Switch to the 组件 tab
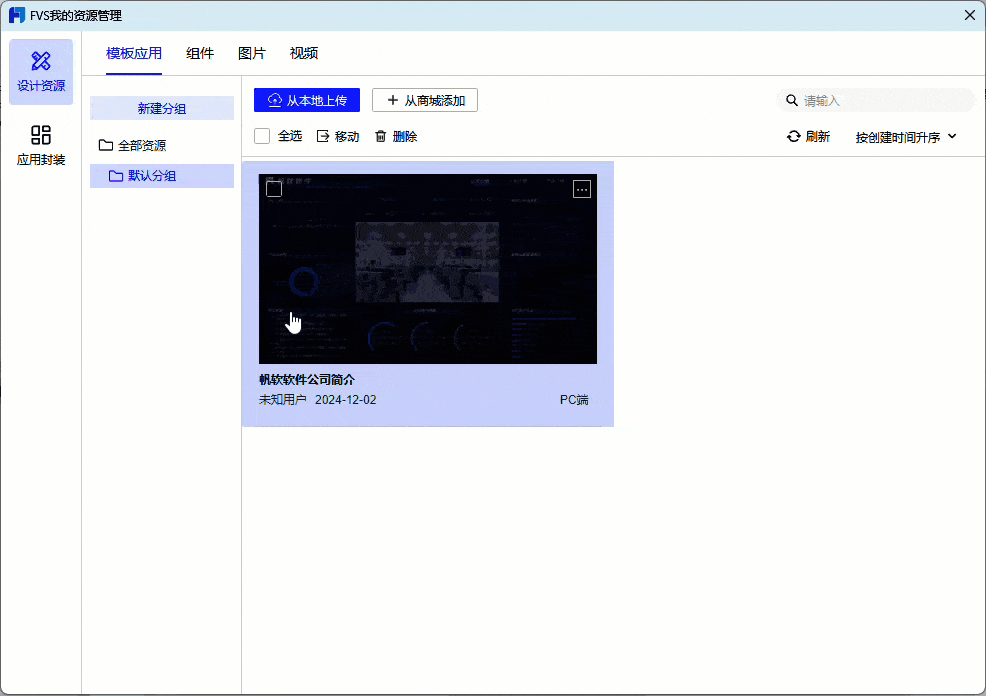The width and height of the screenshot is (986, 696). (x=200, y=53)
